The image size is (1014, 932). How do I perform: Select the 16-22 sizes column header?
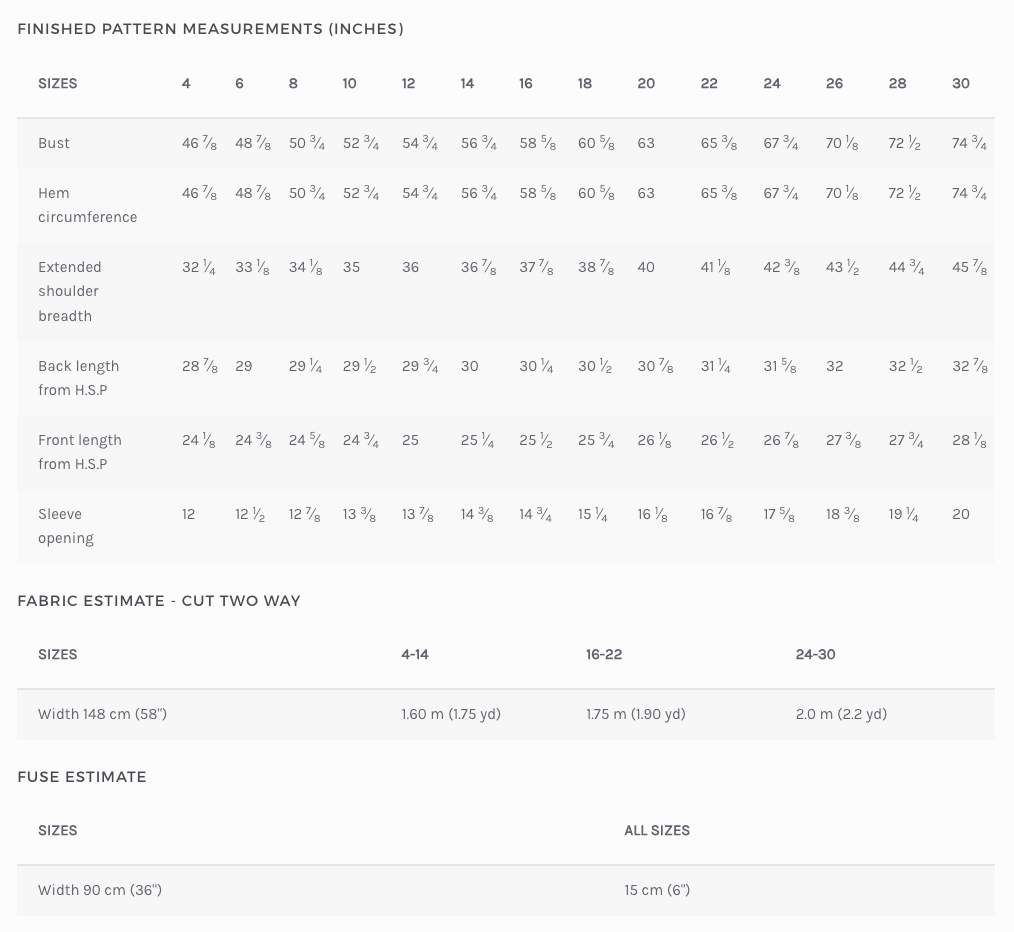point(604,654)
